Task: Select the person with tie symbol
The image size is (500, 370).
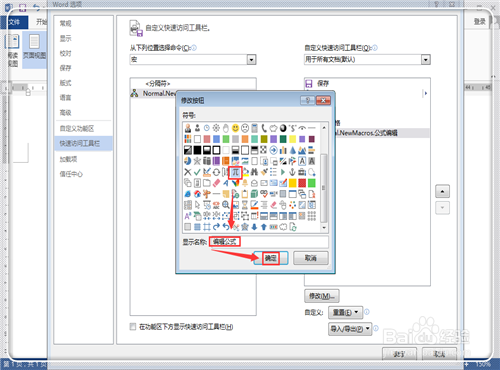Action: [x=188, y=128]
